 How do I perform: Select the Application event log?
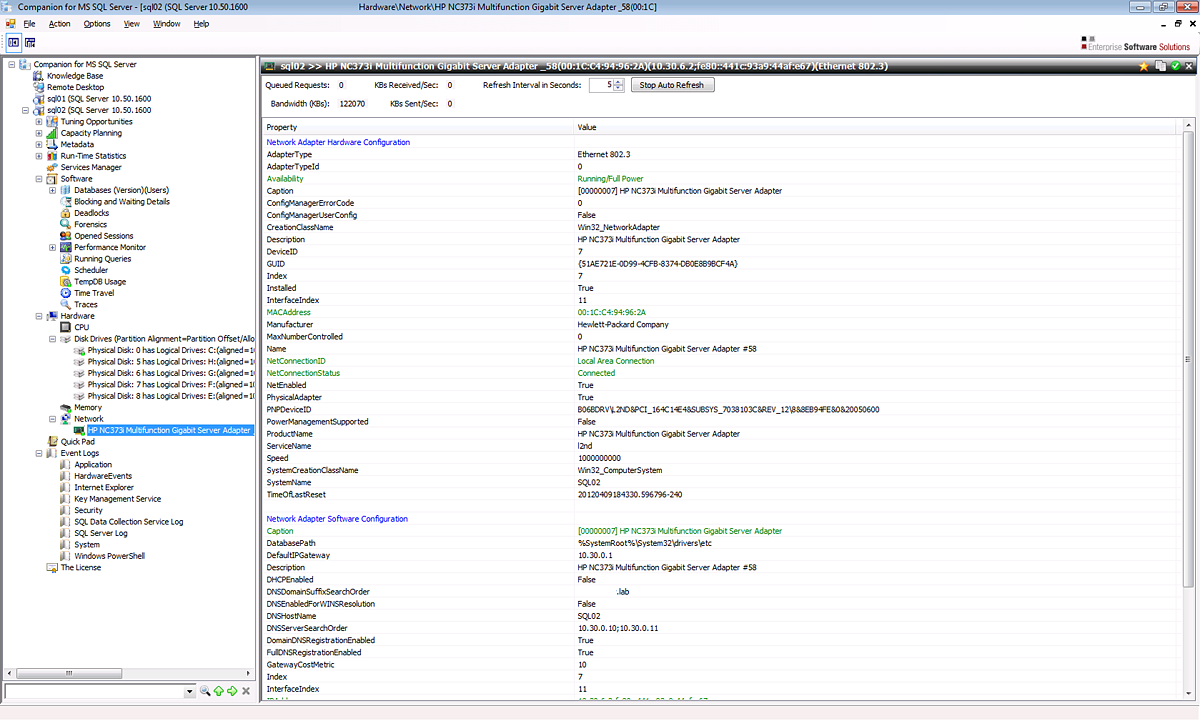(x=93, y=465)
